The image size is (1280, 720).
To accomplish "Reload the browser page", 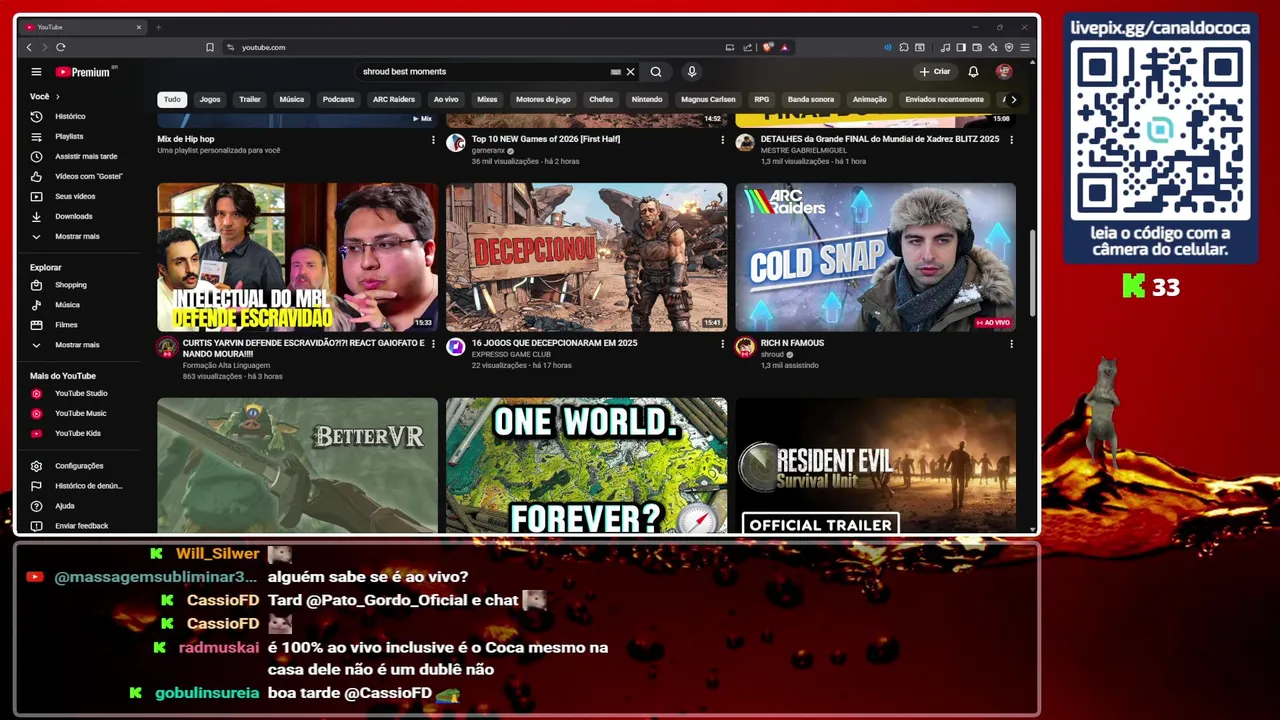I will 61,47.
